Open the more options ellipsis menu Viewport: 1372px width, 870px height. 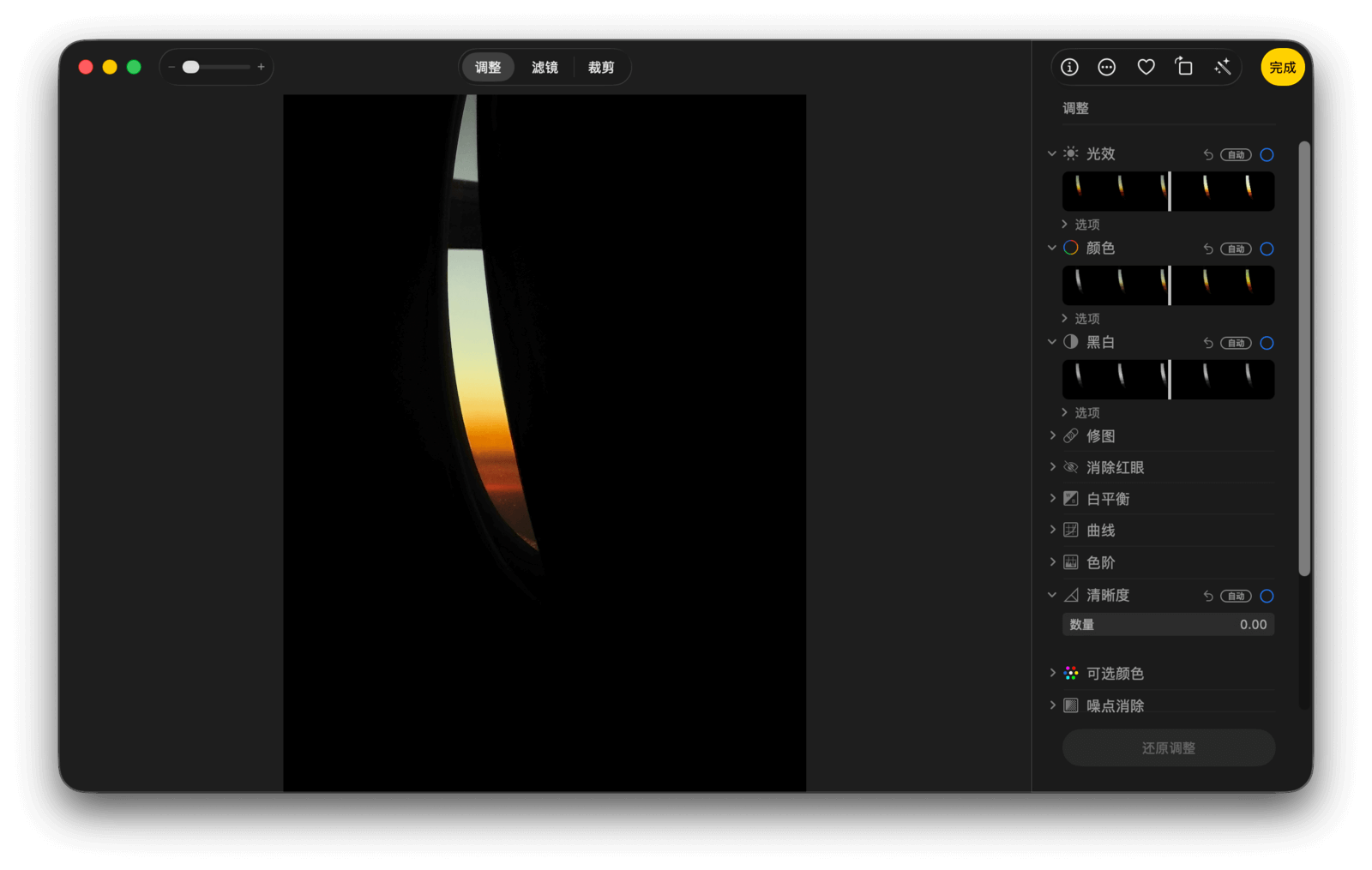(1107, 67)
